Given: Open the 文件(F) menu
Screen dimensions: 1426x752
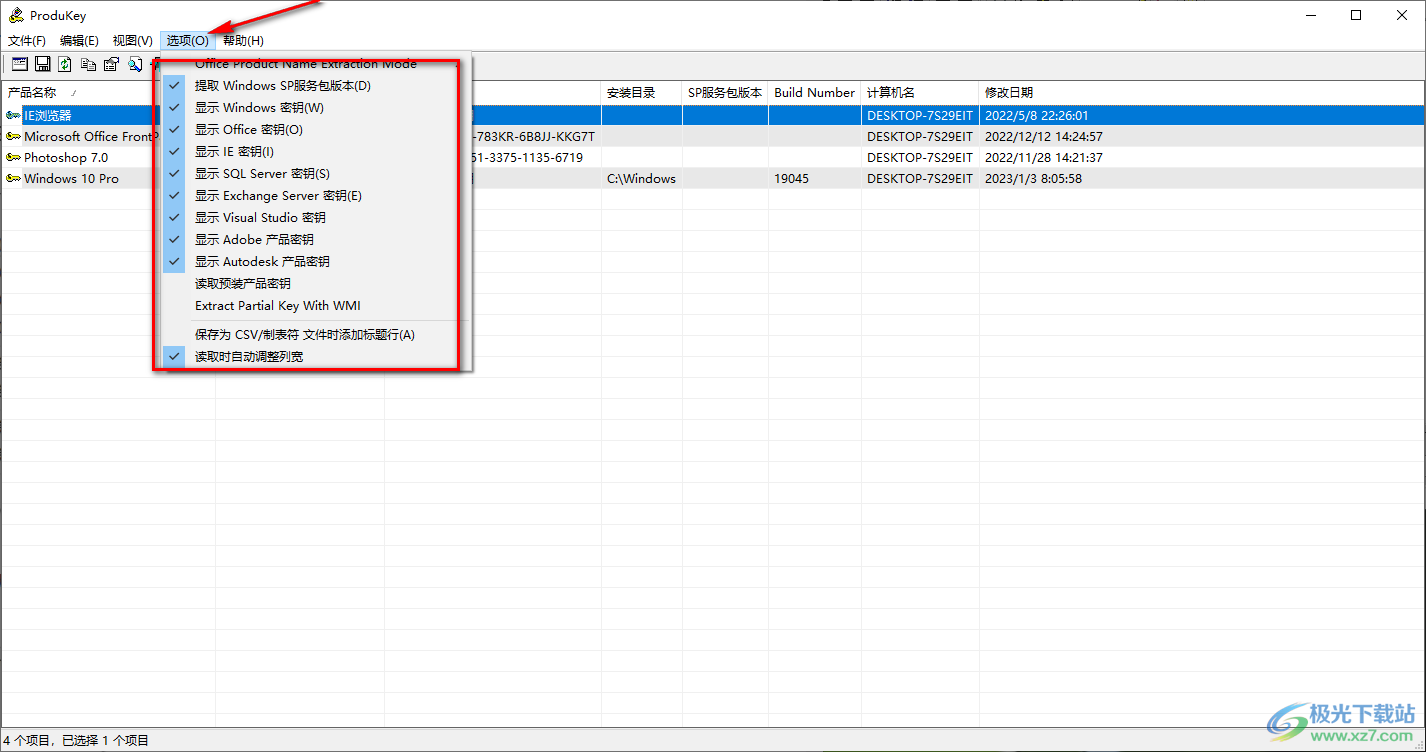Looking at the screenshot, I should coord(27,41).
